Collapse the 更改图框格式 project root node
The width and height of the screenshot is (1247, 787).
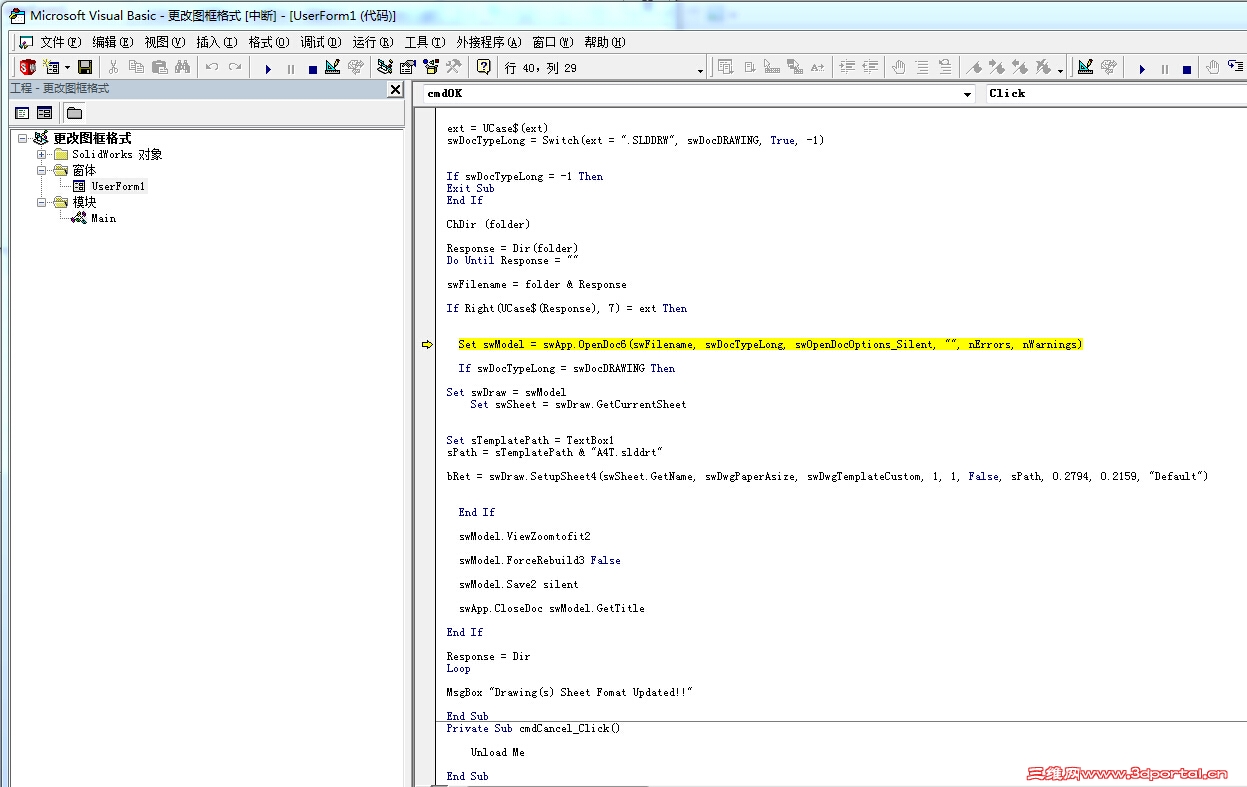22,138
